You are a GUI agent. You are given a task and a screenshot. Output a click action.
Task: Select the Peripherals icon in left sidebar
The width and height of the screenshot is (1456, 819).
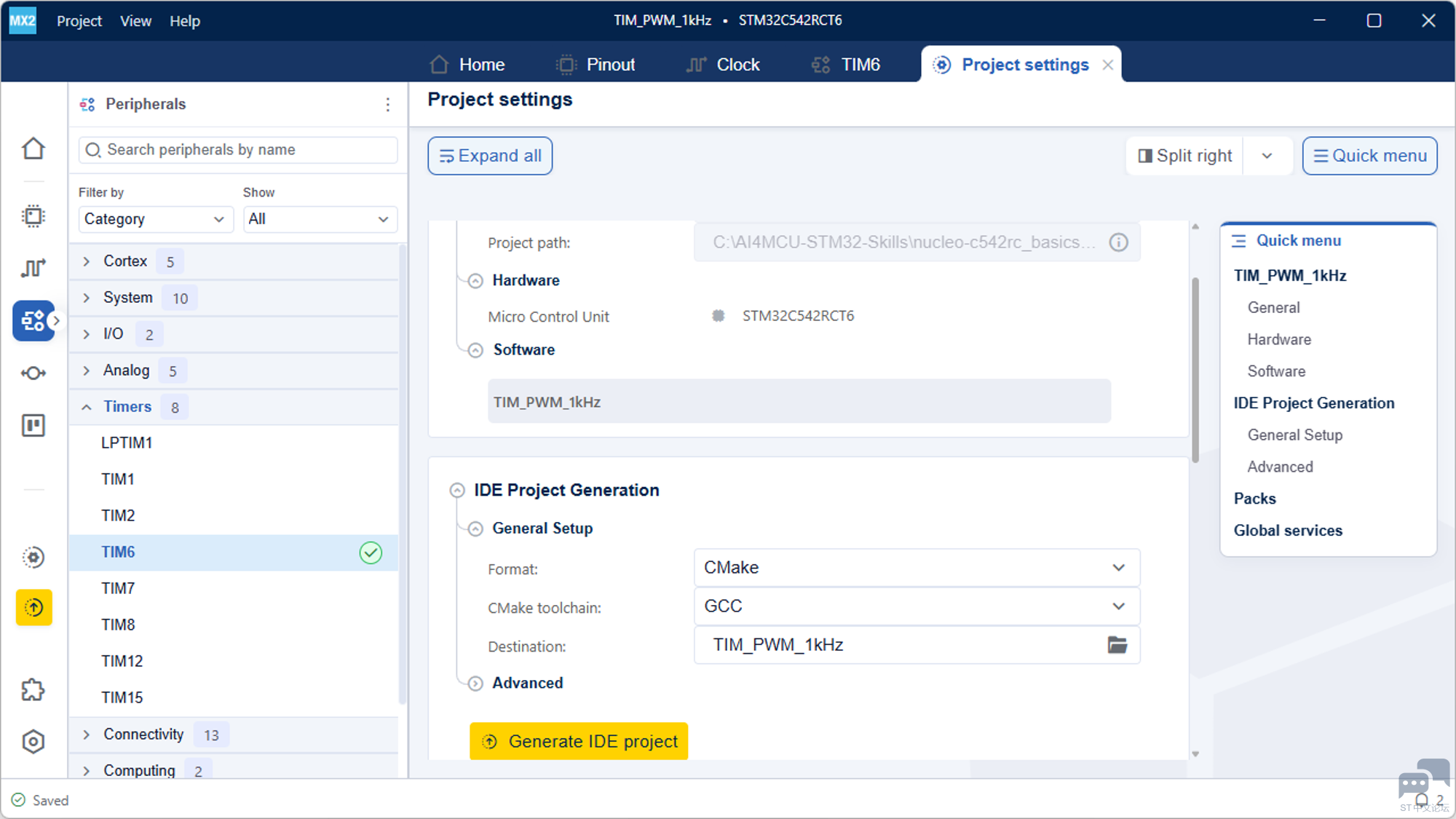tap(33, 320)
